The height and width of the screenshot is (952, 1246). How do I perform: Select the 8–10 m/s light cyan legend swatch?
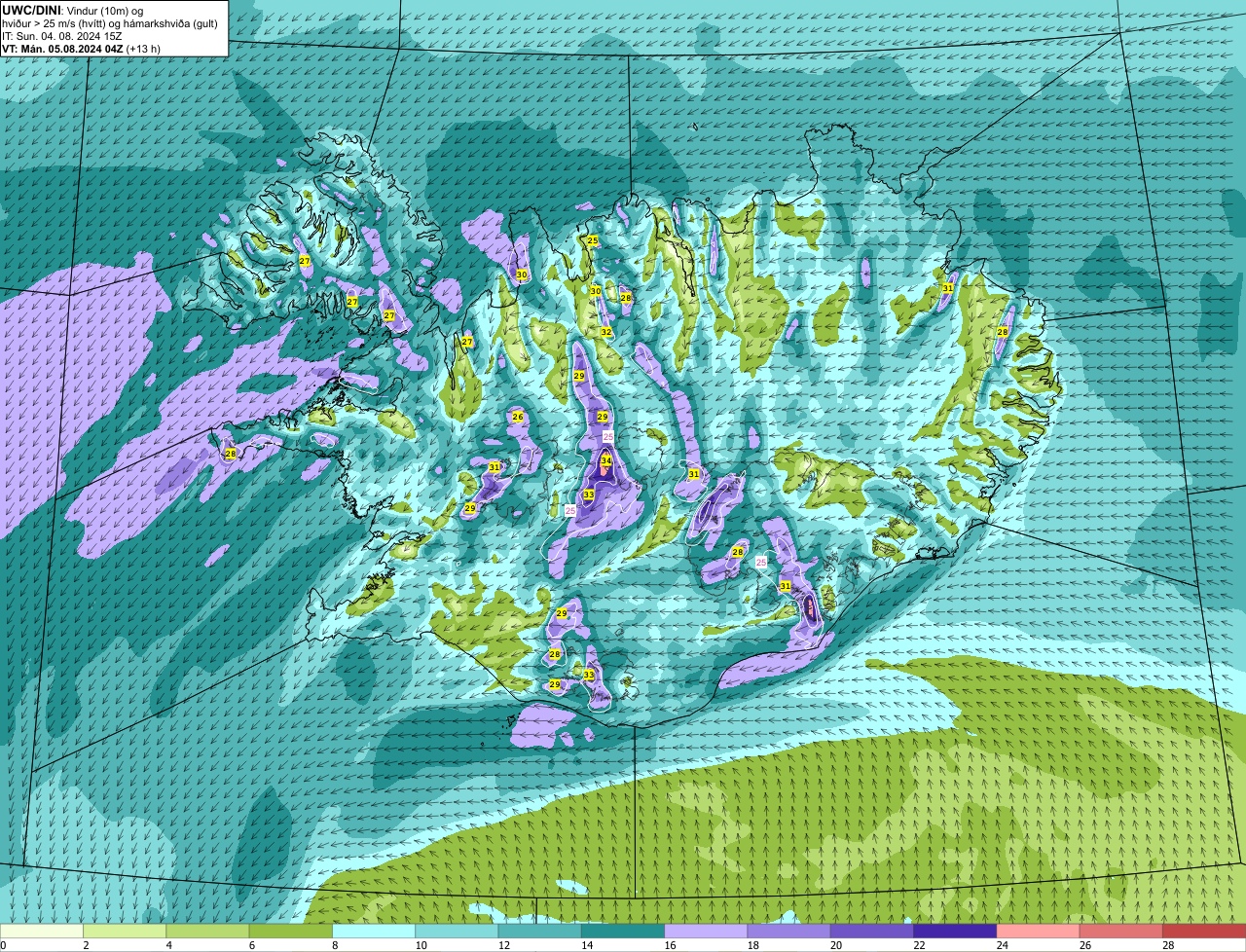(374, 932)
